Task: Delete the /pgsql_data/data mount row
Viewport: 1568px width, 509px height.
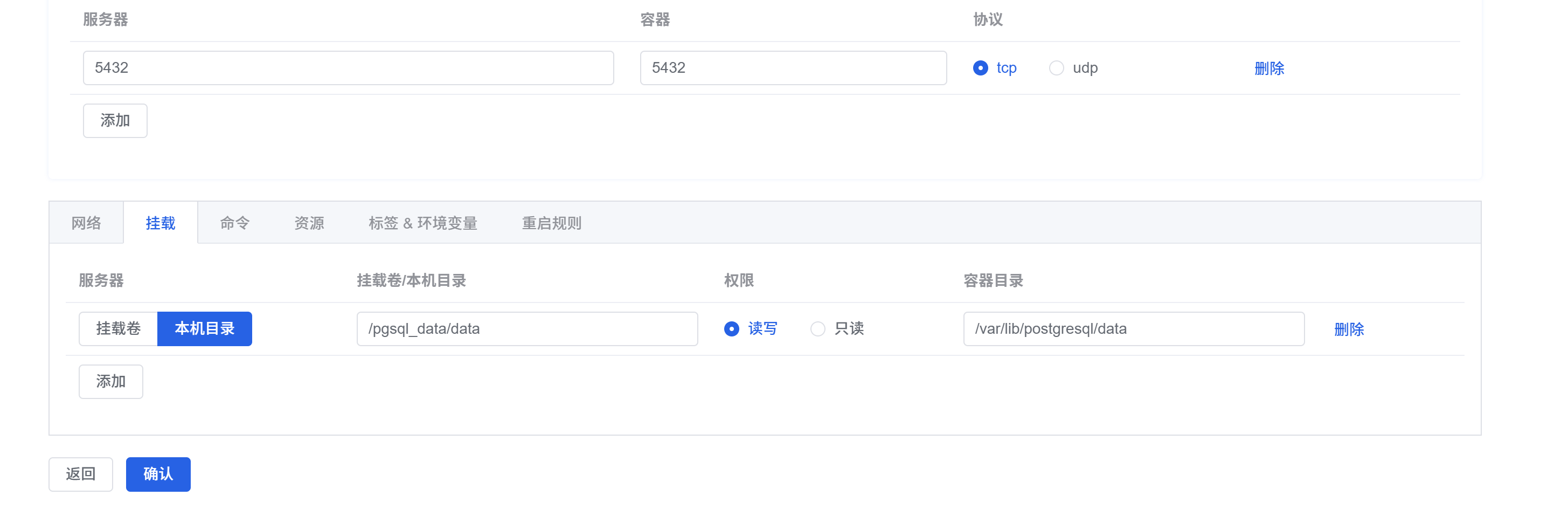Action: coord(1349,329)
